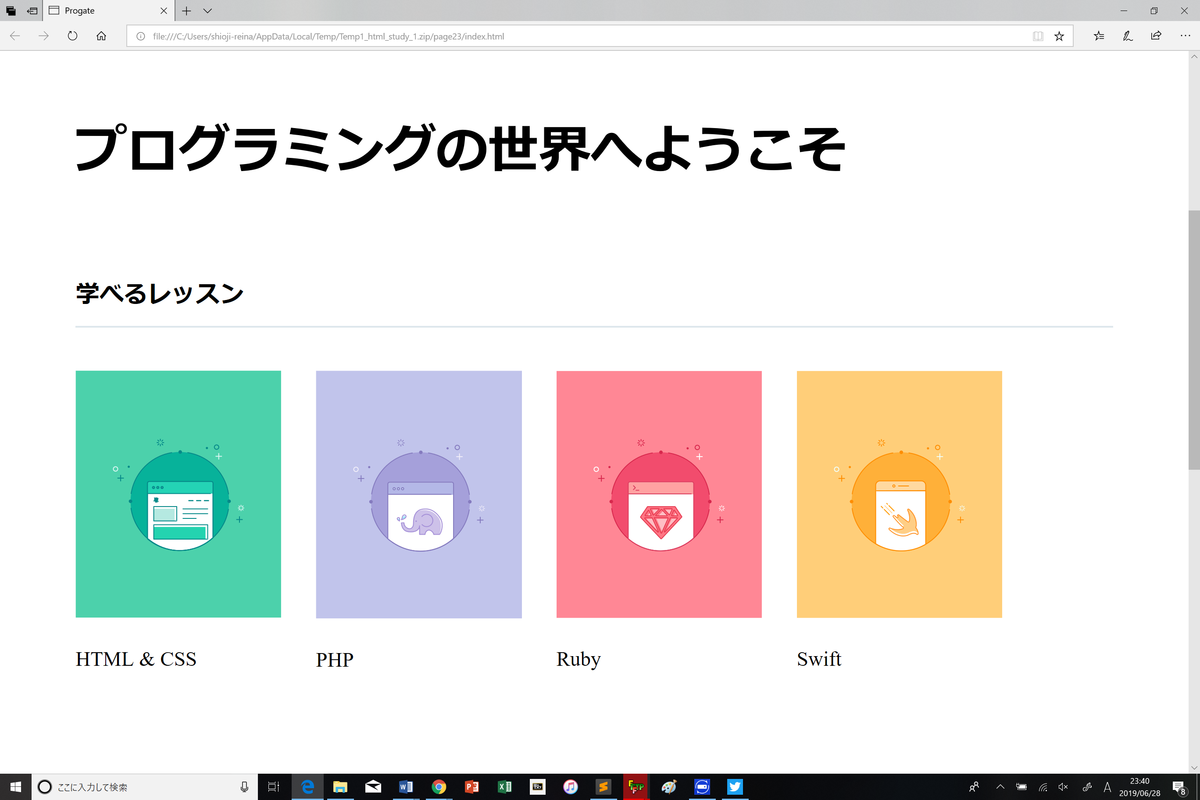Open Word from taskbar
Viewport: 1200px width, 800px height.
click(x=406, y=787)
